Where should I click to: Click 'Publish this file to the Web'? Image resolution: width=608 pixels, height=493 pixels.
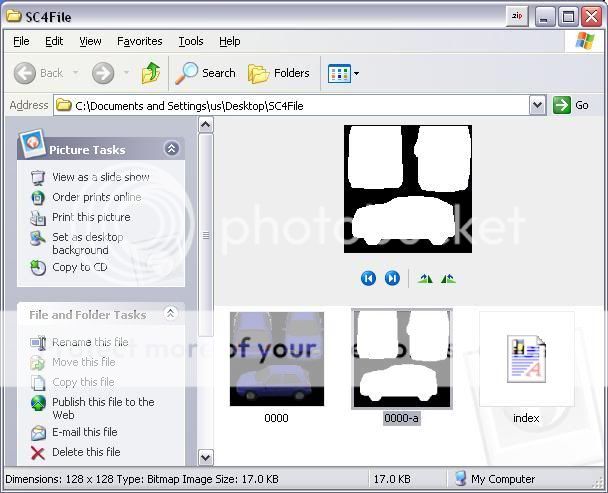(103, 408)
